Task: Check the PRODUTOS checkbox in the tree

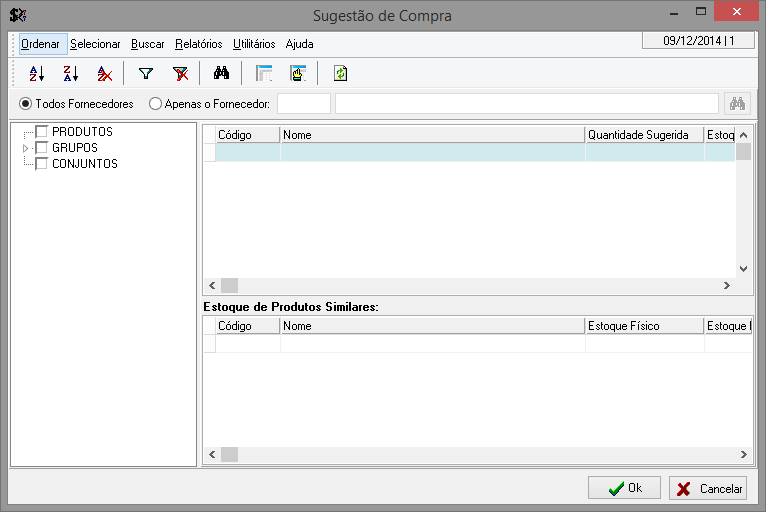Action: pos(42,132)
